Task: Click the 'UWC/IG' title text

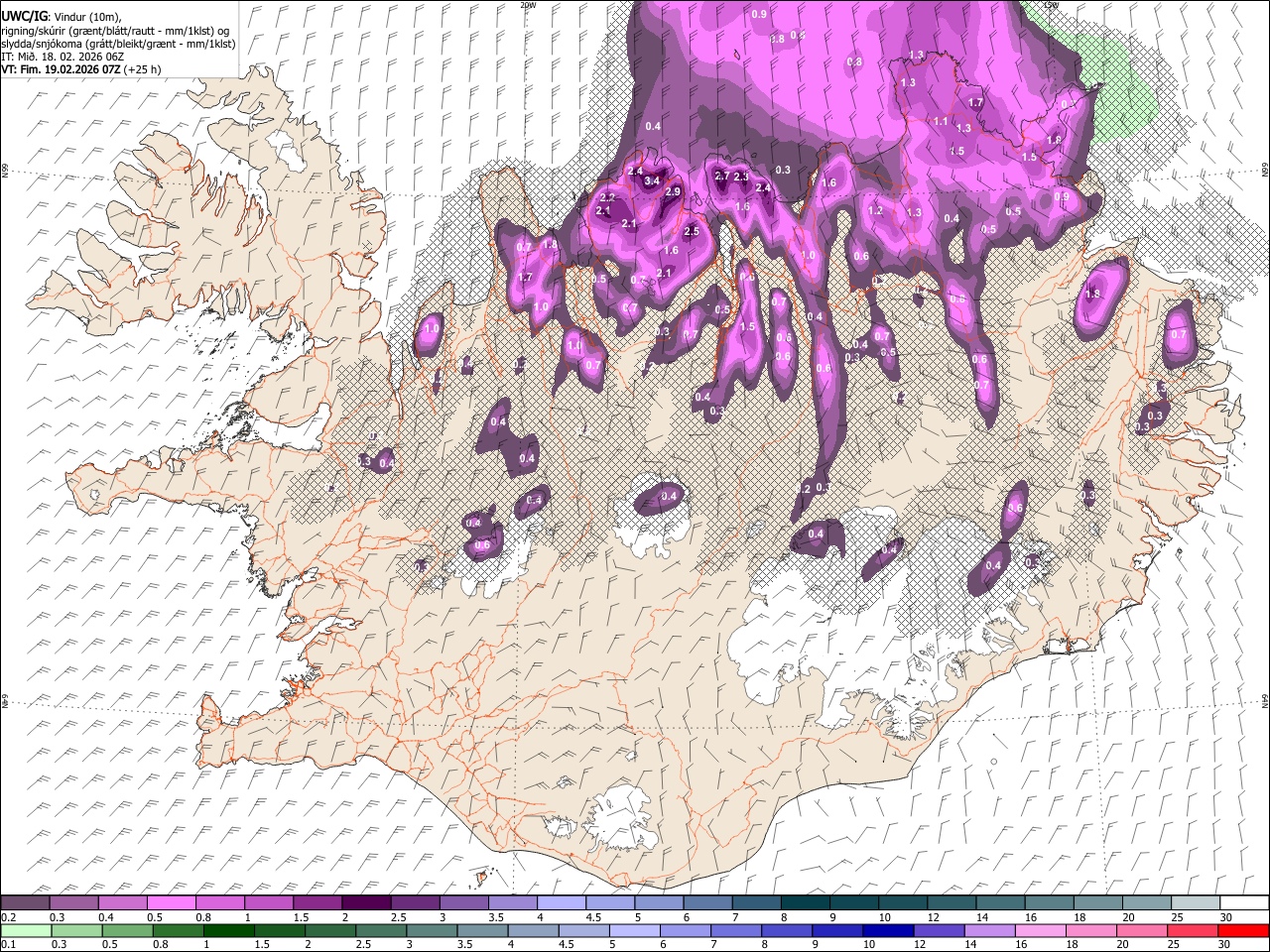Action: pos(24,17)
